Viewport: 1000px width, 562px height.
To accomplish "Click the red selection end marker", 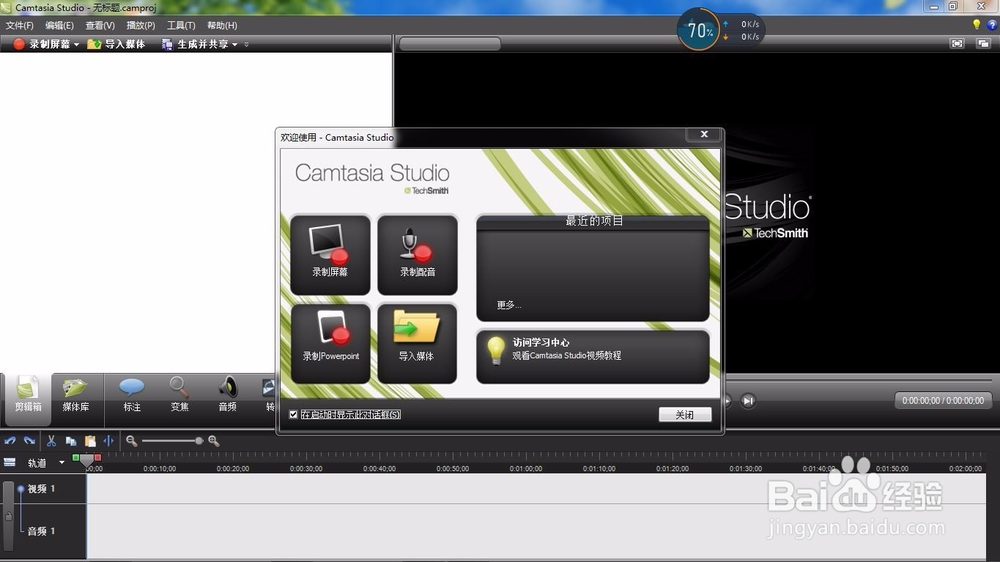I will [98, 457].
